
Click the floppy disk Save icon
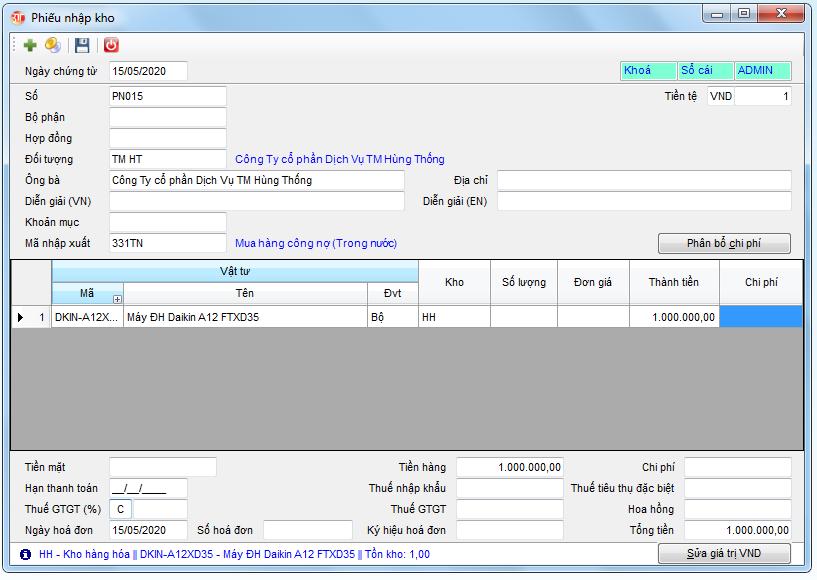coord(82,45)
